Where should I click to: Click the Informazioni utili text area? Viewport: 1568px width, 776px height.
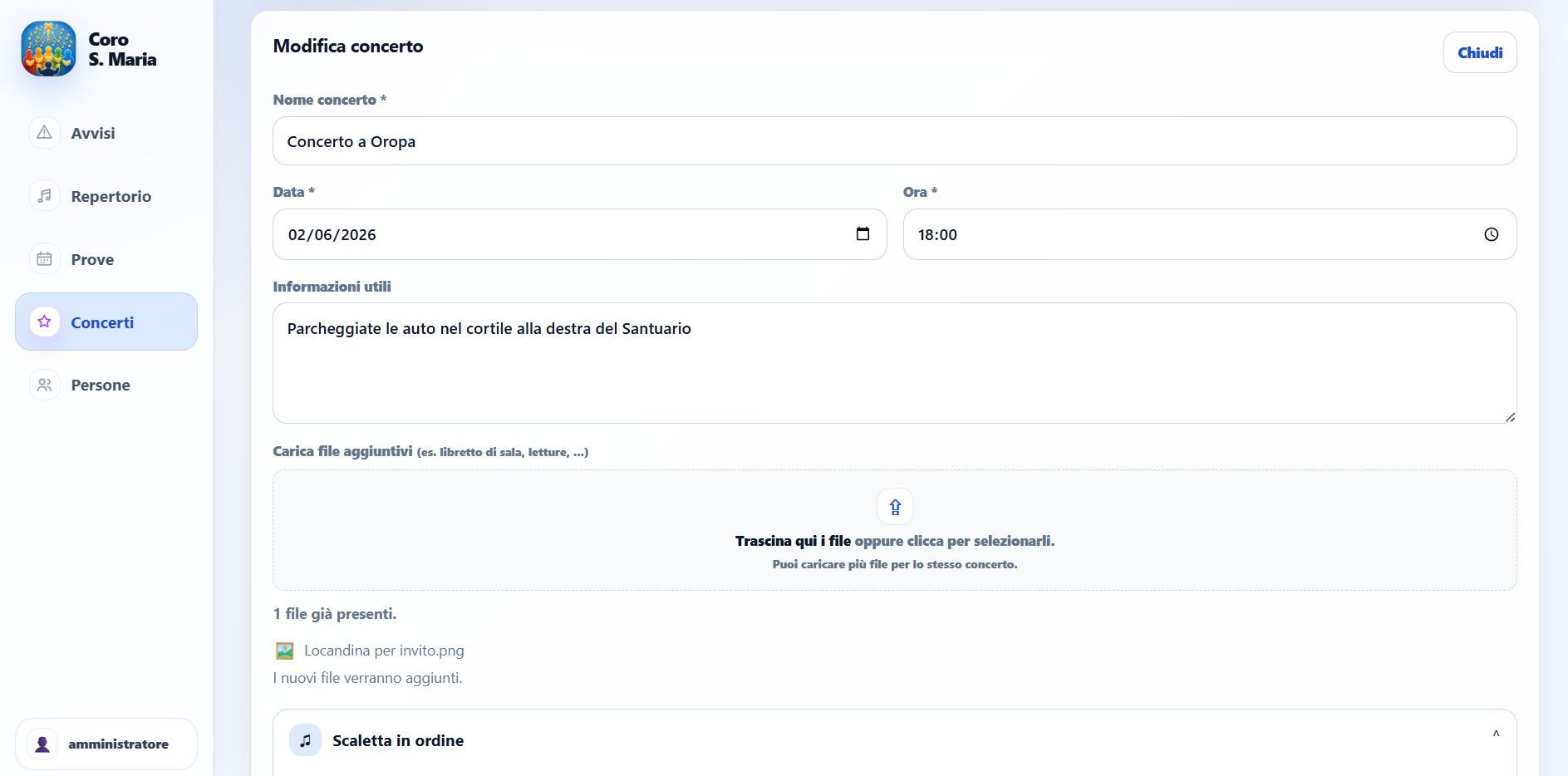coord(894,363)
